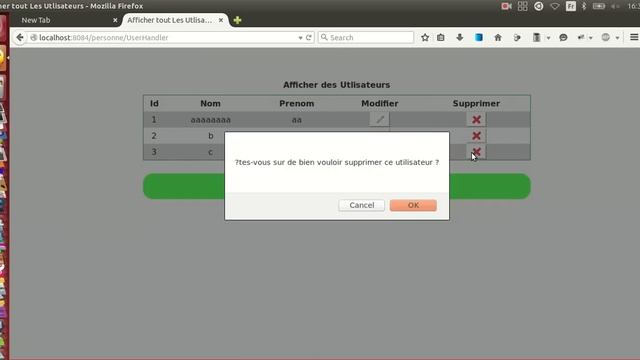Click the Modifier column header

tap(380, 104)
